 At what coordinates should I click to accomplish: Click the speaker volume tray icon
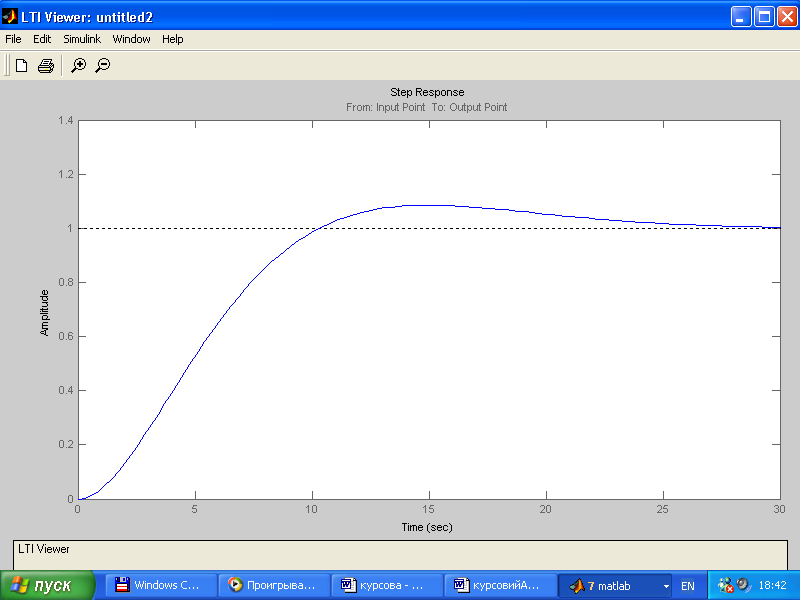click(x=743, y=584)
